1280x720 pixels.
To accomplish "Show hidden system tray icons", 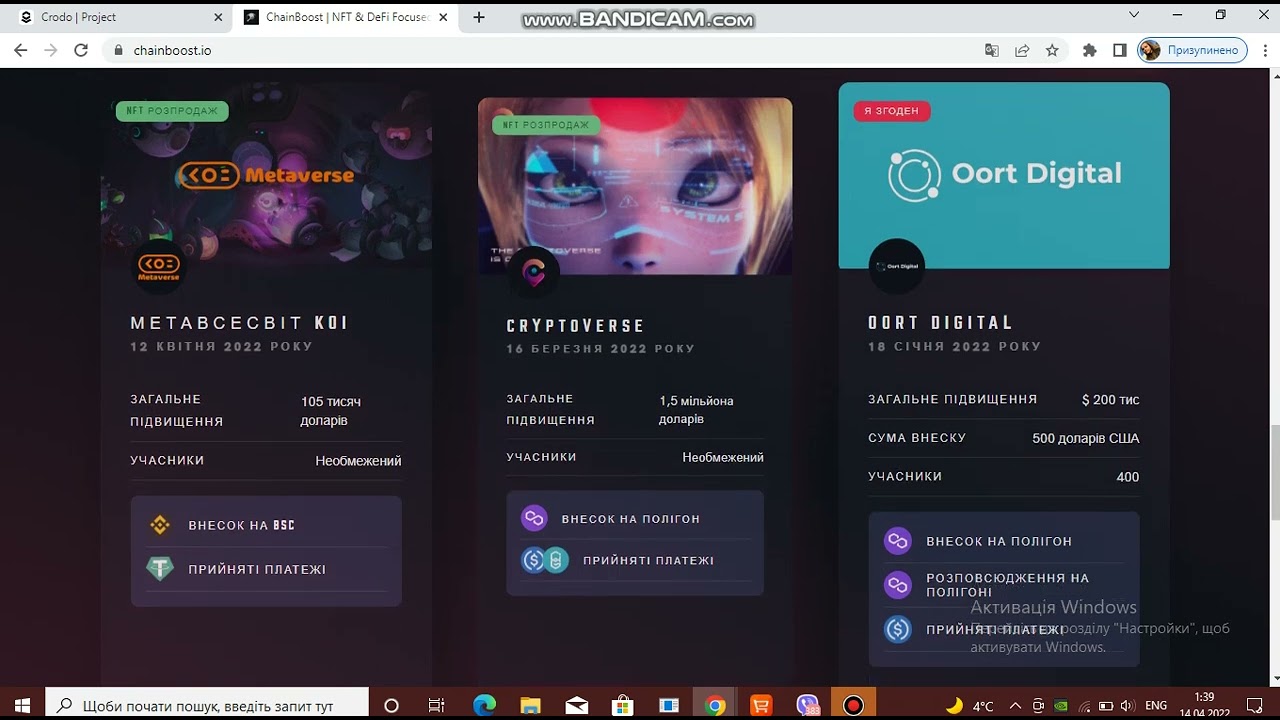I will pyautogui.click(x=1015, y=705).
